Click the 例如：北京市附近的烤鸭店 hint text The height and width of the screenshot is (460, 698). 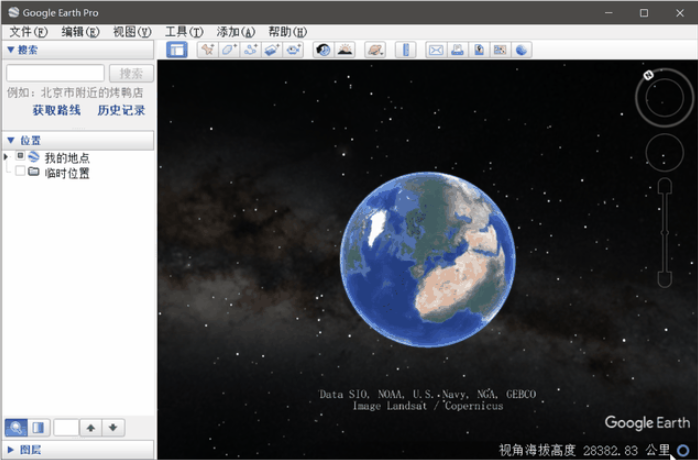(75, 93)
